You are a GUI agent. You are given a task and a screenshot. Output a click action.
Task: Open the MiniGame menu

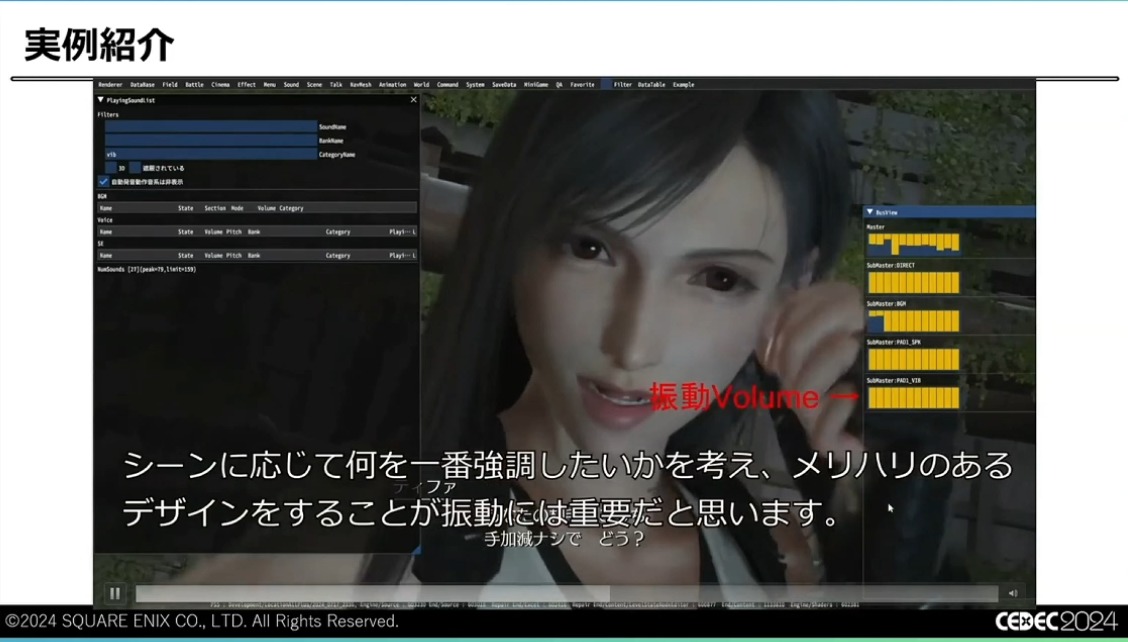pos(536,85)
